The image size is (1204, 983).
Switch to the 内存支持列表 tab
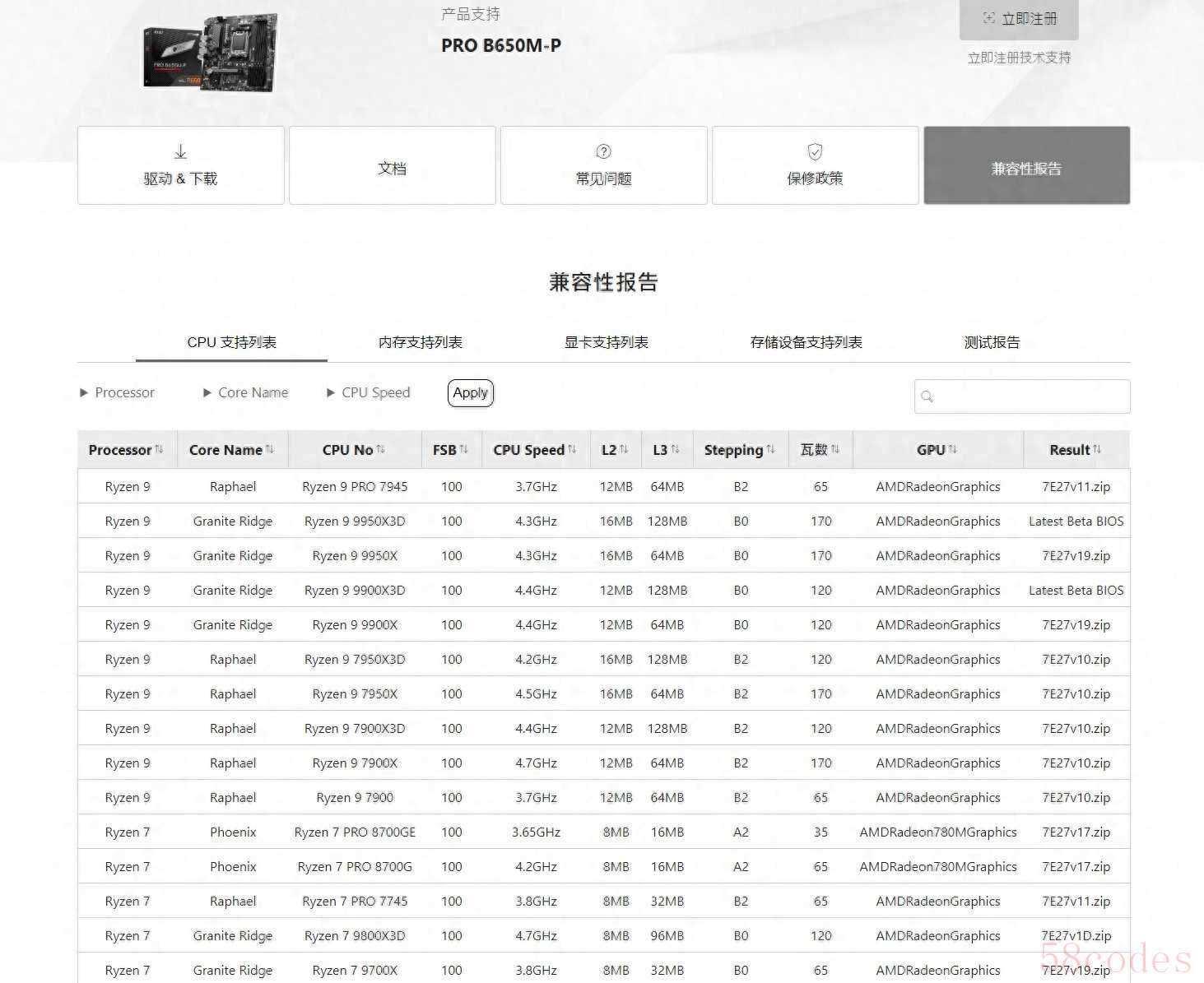pos(420,342)
